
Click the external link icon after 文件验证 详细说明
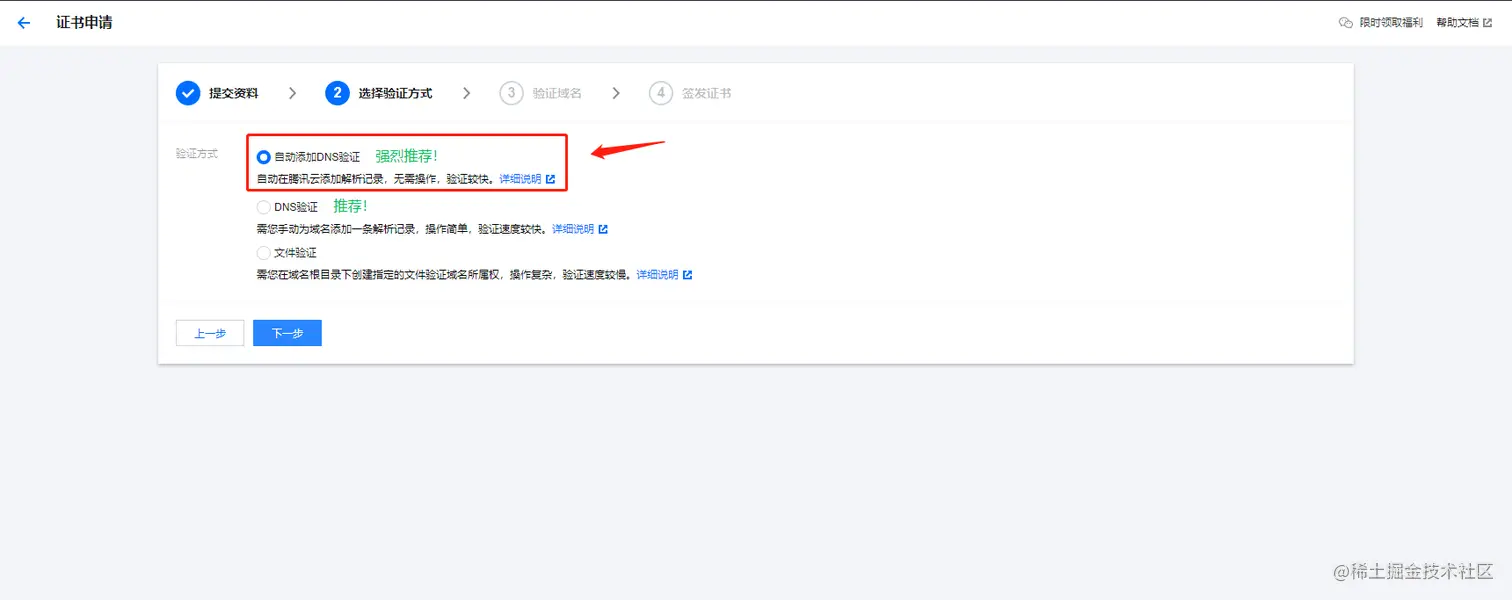pyautogui.click(x=687, y=274)
